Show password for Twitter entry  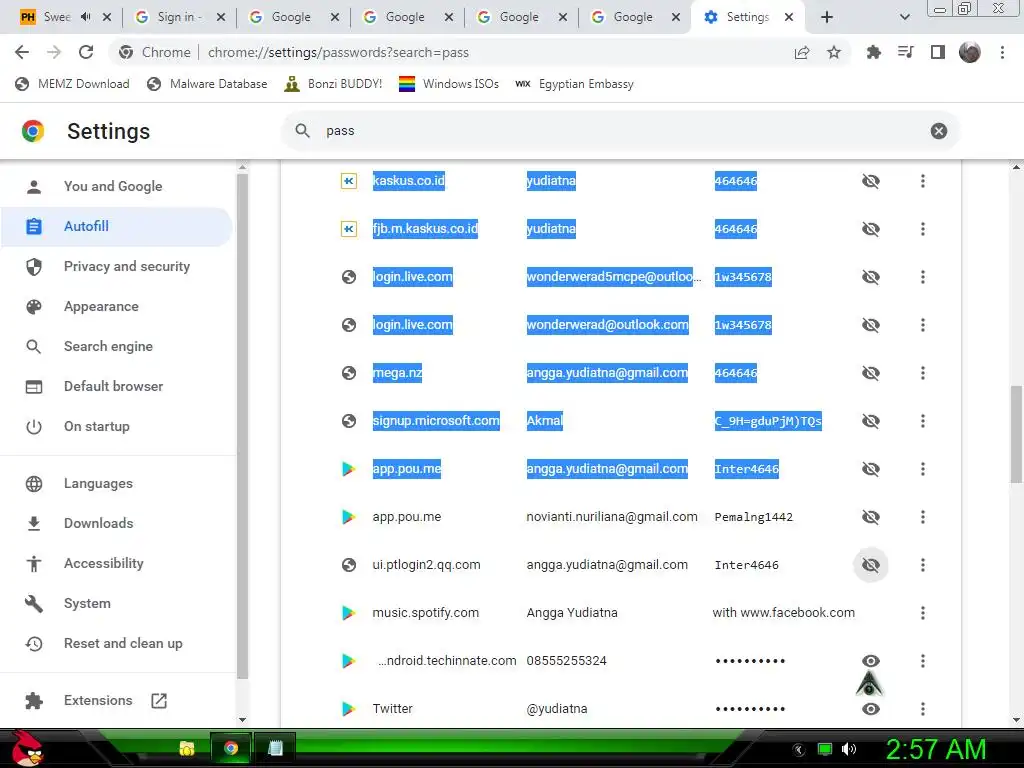[871, 709]
